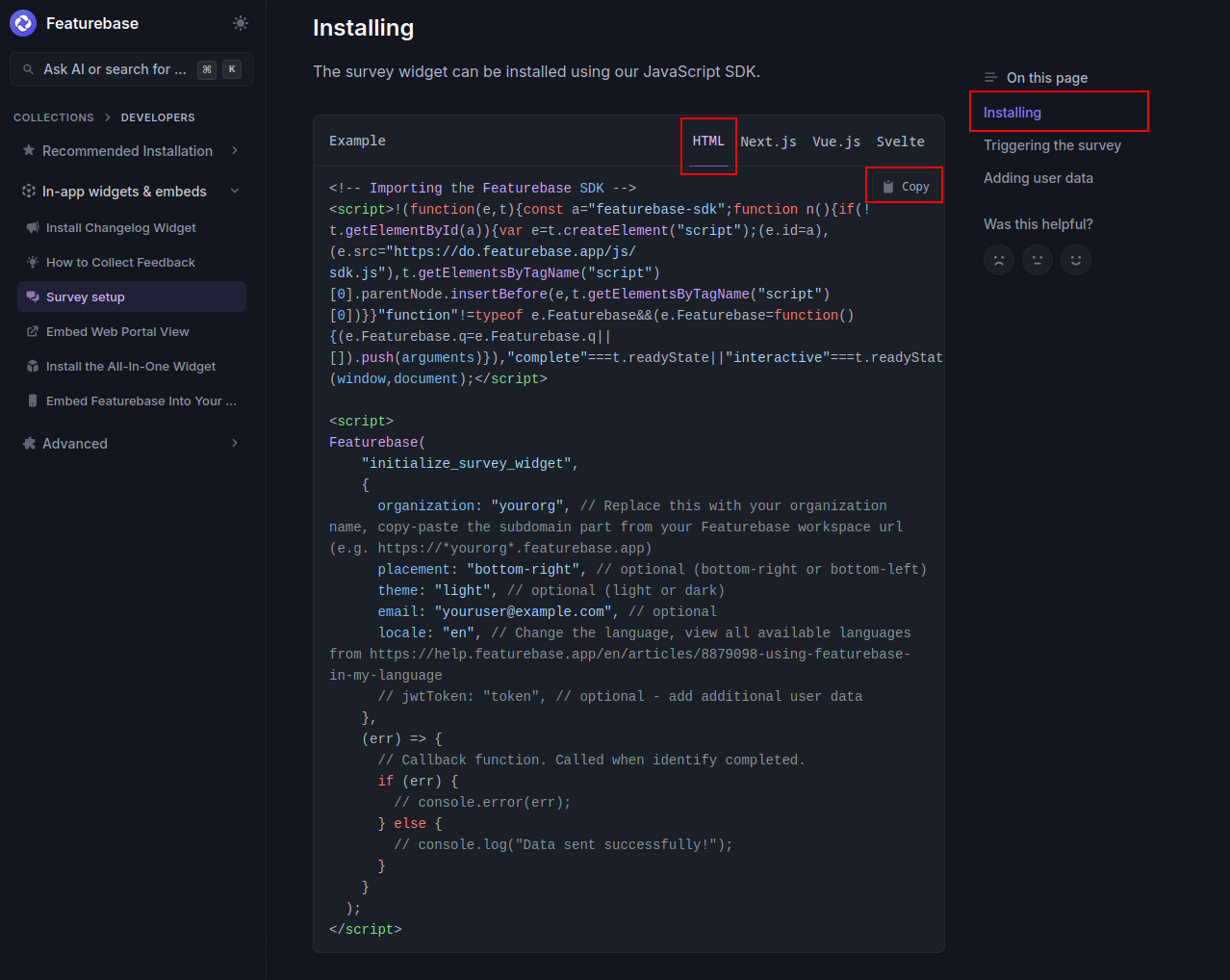The height and width of the screenshot is (980, 1230).
Task: Select the HTML code tab
Action: [x=708, y=142]
